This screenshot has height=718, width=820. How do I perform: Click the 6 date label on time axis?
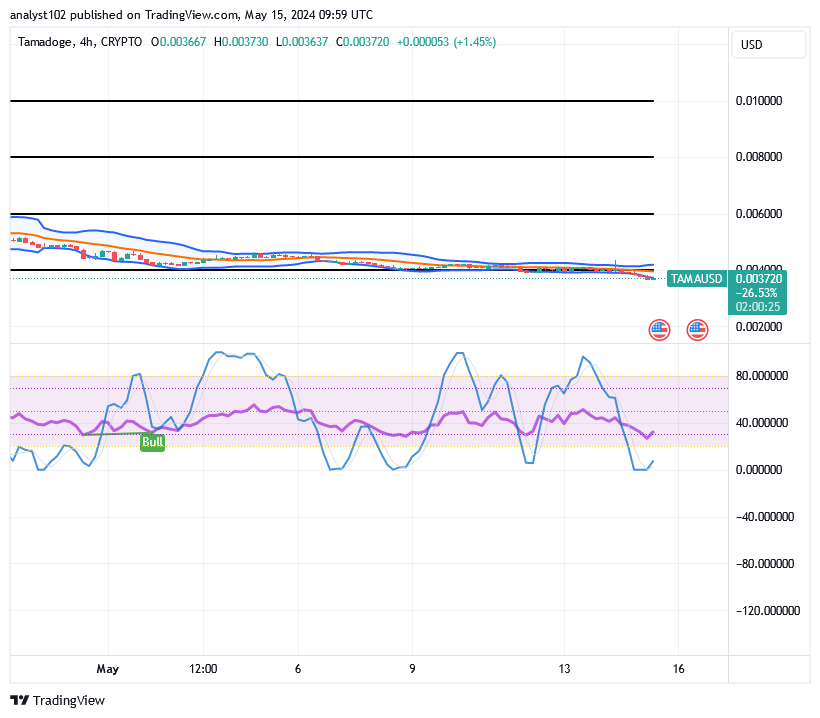(298, 669)
